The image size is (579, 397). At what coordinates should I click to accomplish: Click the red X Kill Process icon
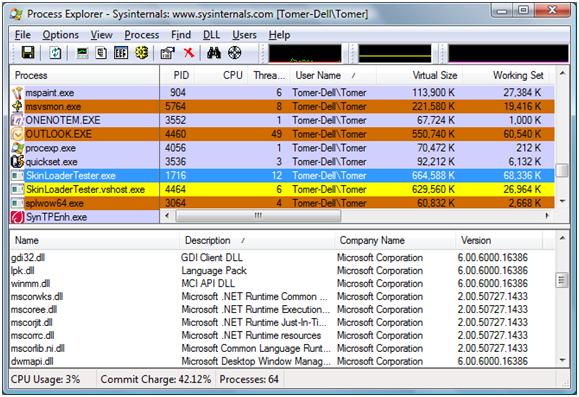pyautogui.click(x=189, y=53)
